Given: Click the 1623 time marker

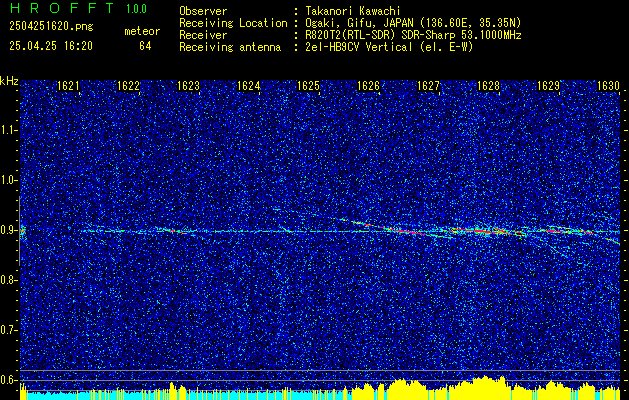Looking at the screenshot, I should pos(188,85).
